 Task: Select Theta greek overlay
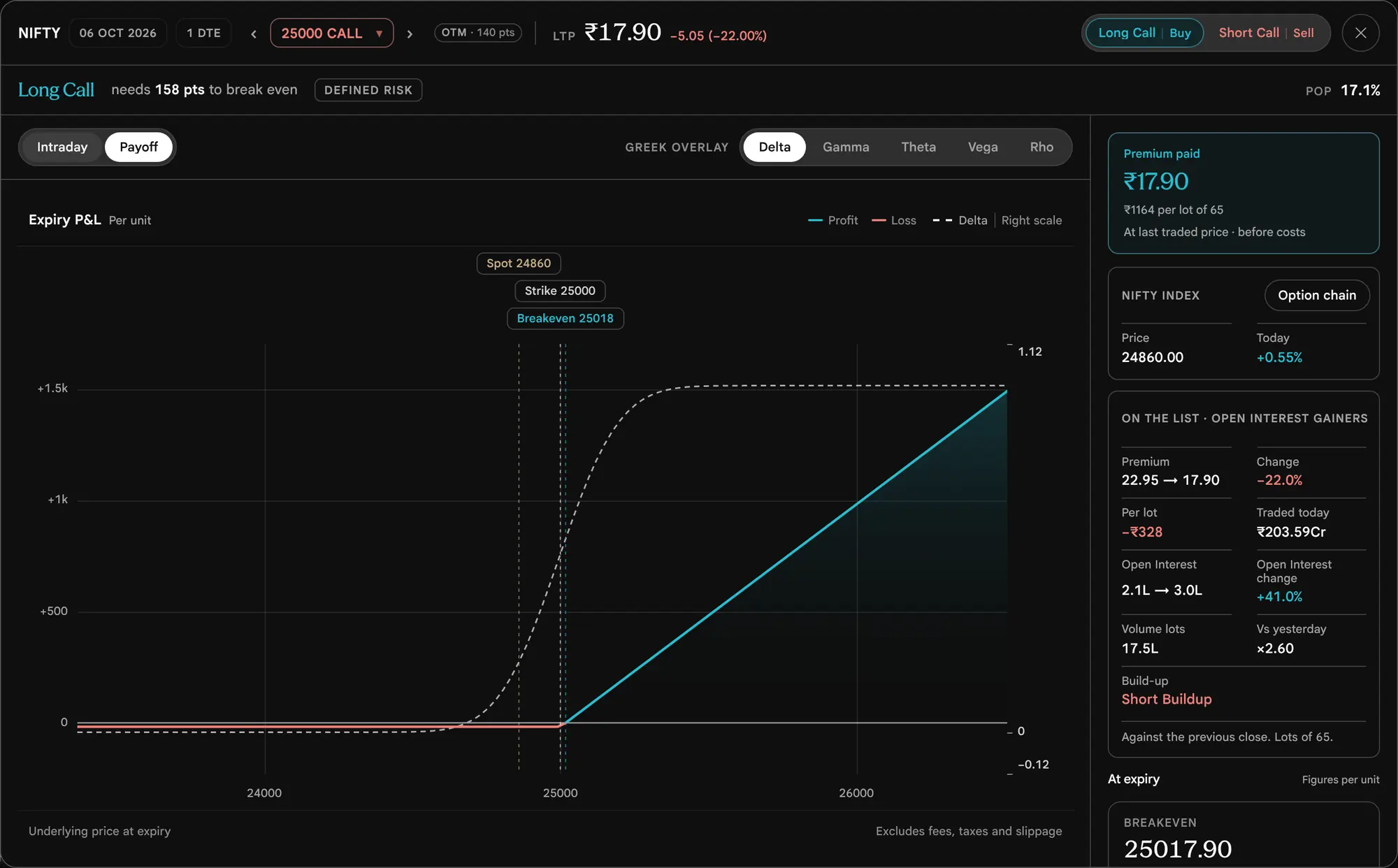tap(918, 147)
